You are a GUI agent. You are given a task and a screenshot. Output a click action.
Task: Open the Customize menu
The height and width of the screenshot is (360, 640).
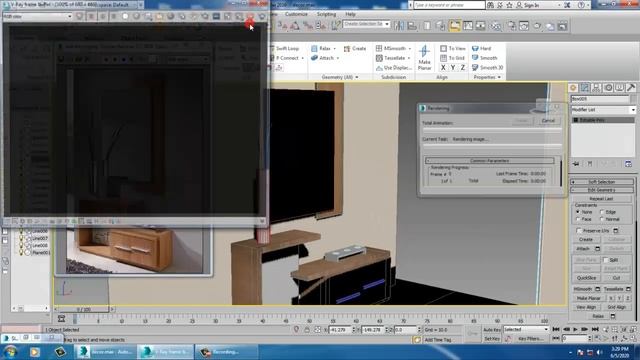click(x=296, y=14)
